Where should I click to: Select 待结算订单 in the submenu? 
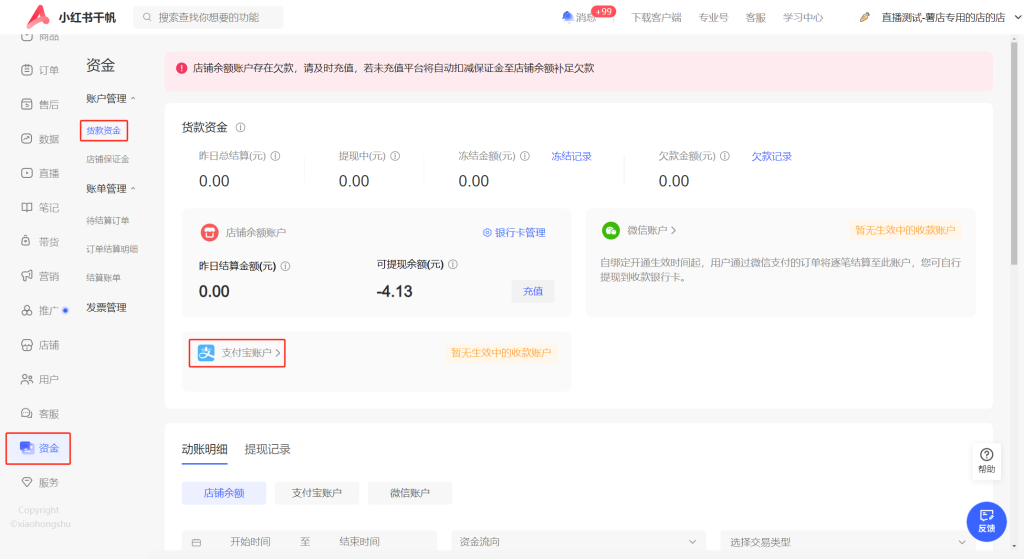click(x=108, y=221)
